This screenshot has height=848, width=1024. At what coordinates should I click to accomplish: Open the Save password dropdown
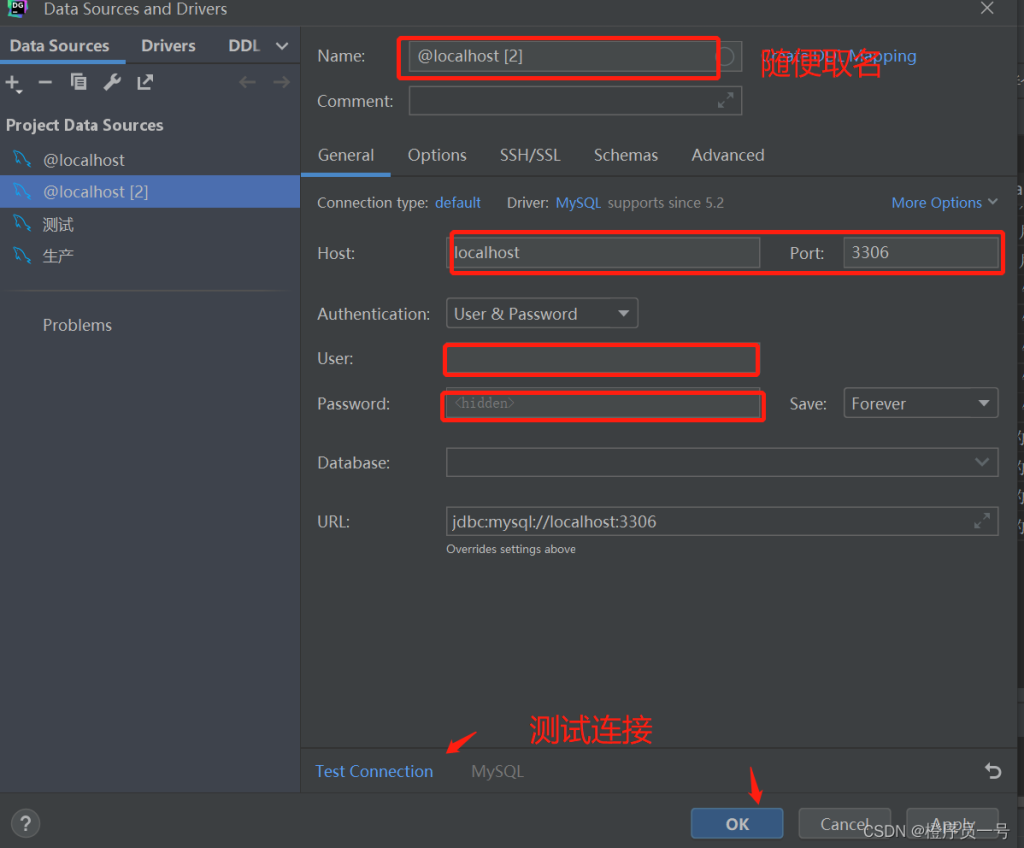click(x=920, y=404)
